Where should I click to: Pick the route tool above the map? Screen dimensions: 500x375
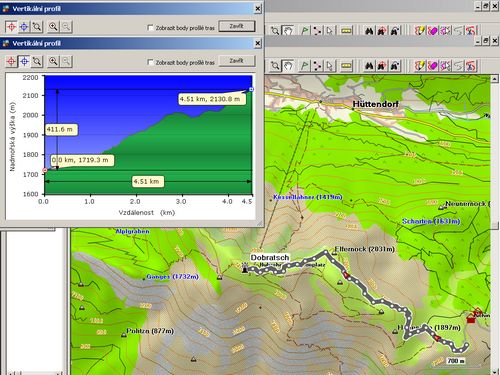point(317,66)
